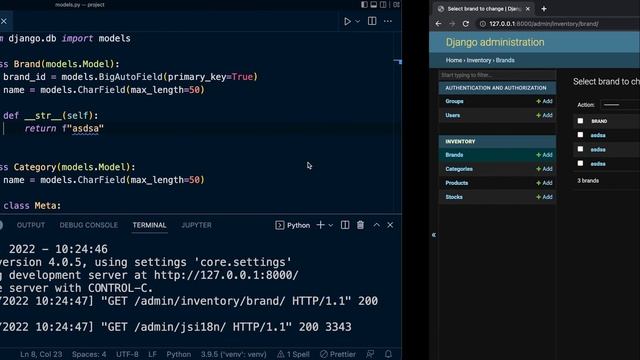Close the Select brand to change tab
The width and height of the screenshot is (640, 360).
[527, 9]
